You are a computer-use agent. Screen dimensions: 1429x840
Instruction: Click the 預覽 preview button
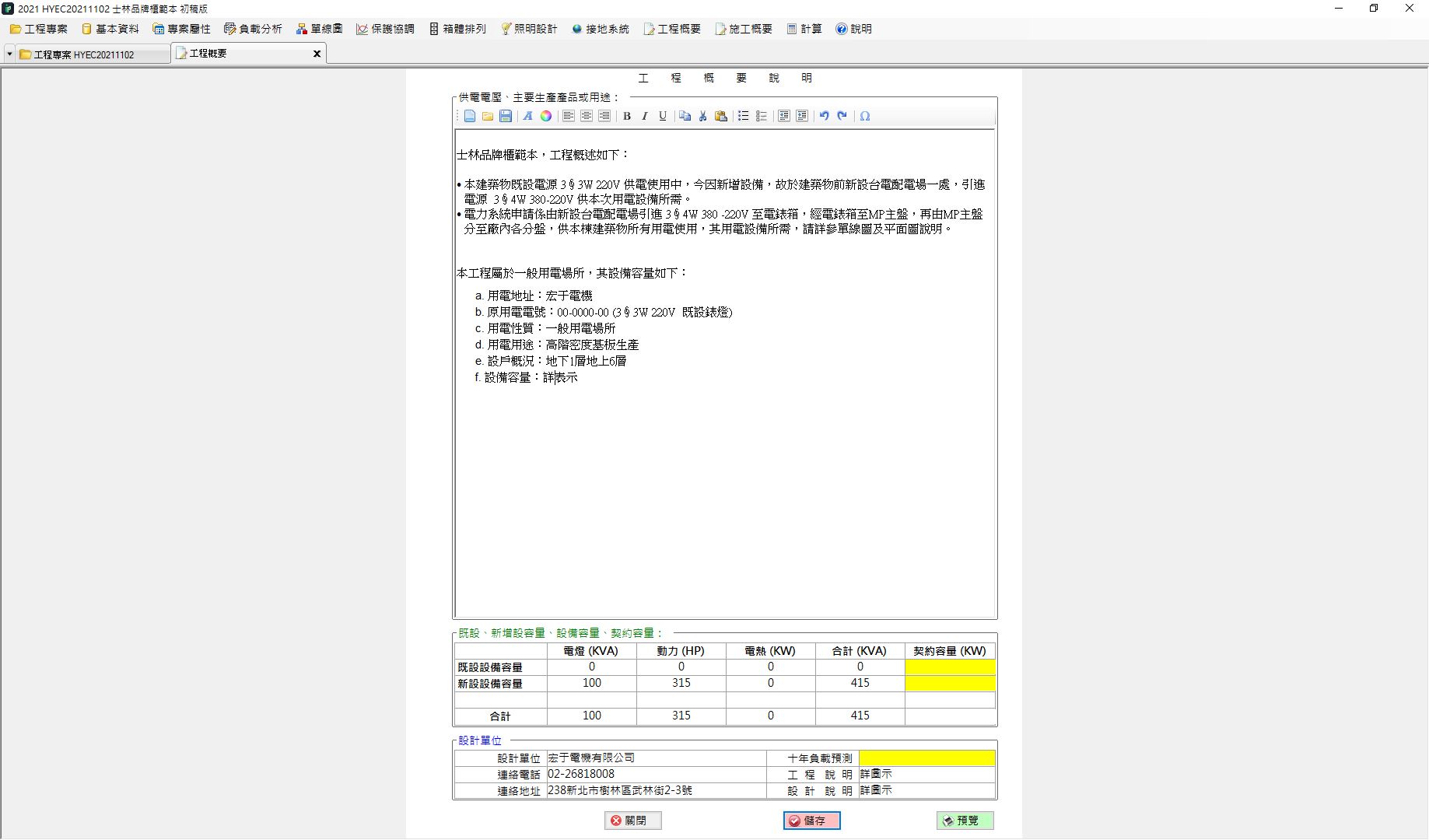[x=965, y=821]
